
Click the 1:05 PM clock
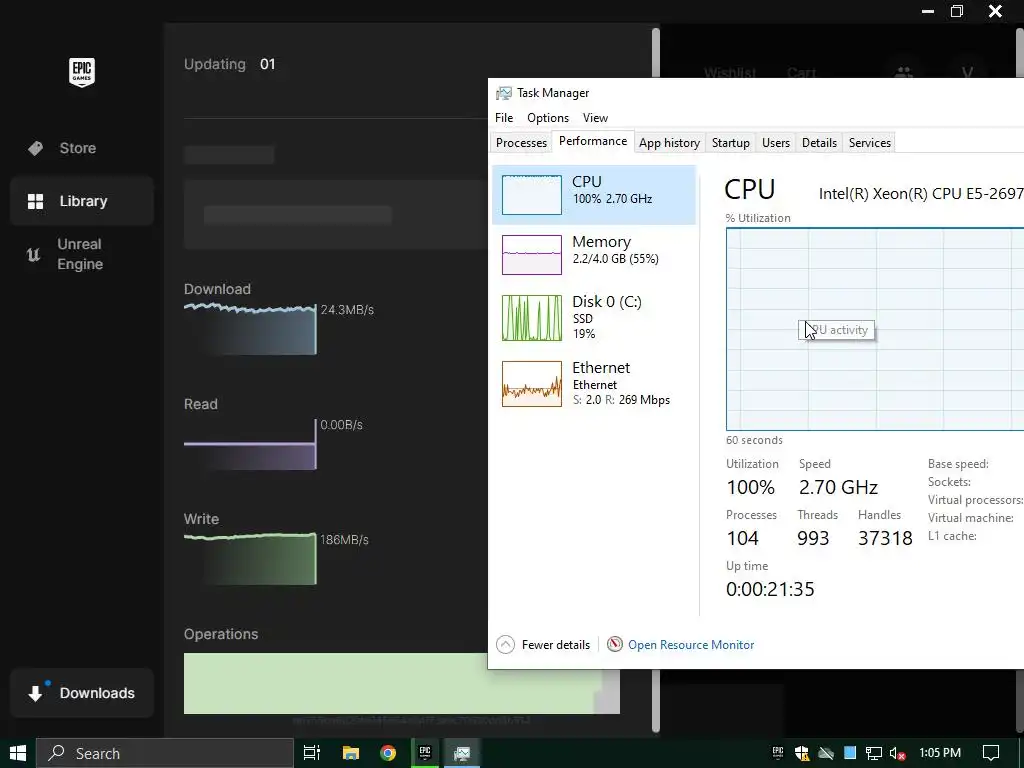click(x=940, y=753)
